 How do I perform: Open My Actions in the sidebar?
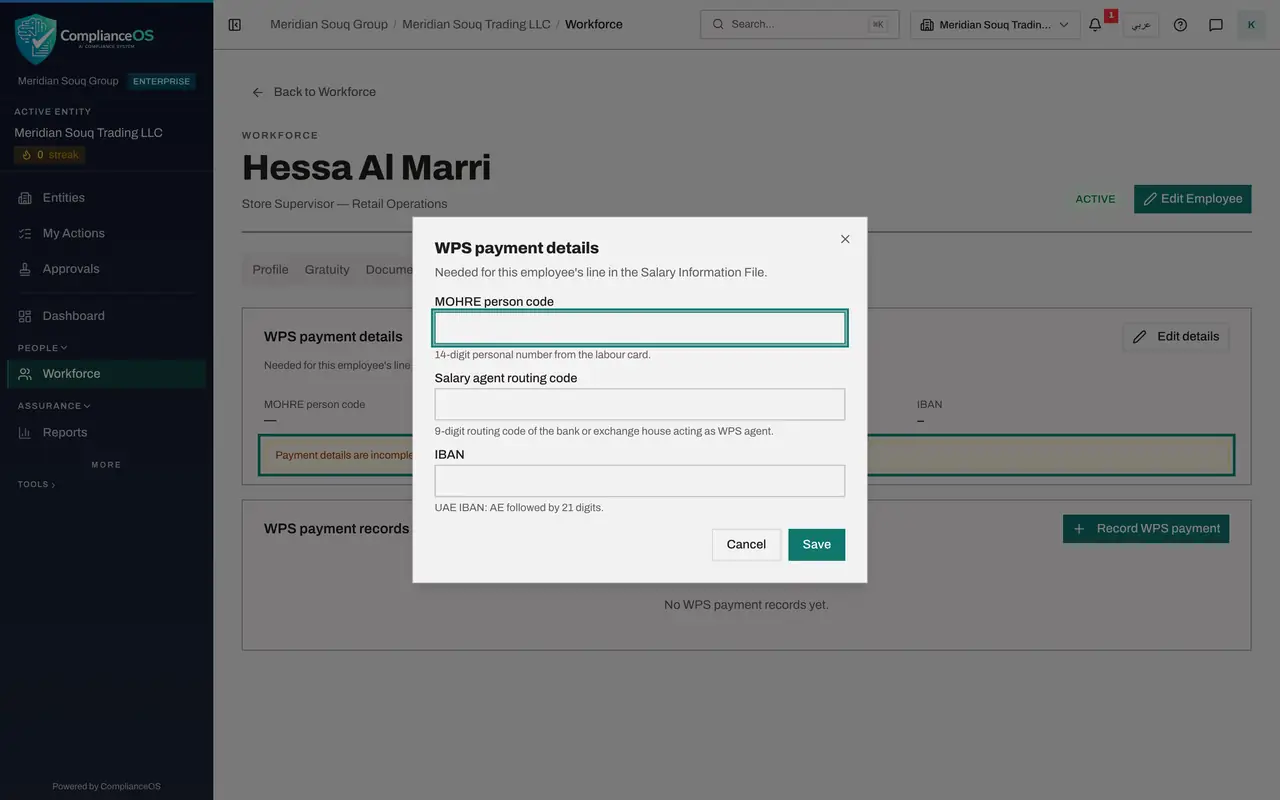pyautogui.click(x=106, y=233)
